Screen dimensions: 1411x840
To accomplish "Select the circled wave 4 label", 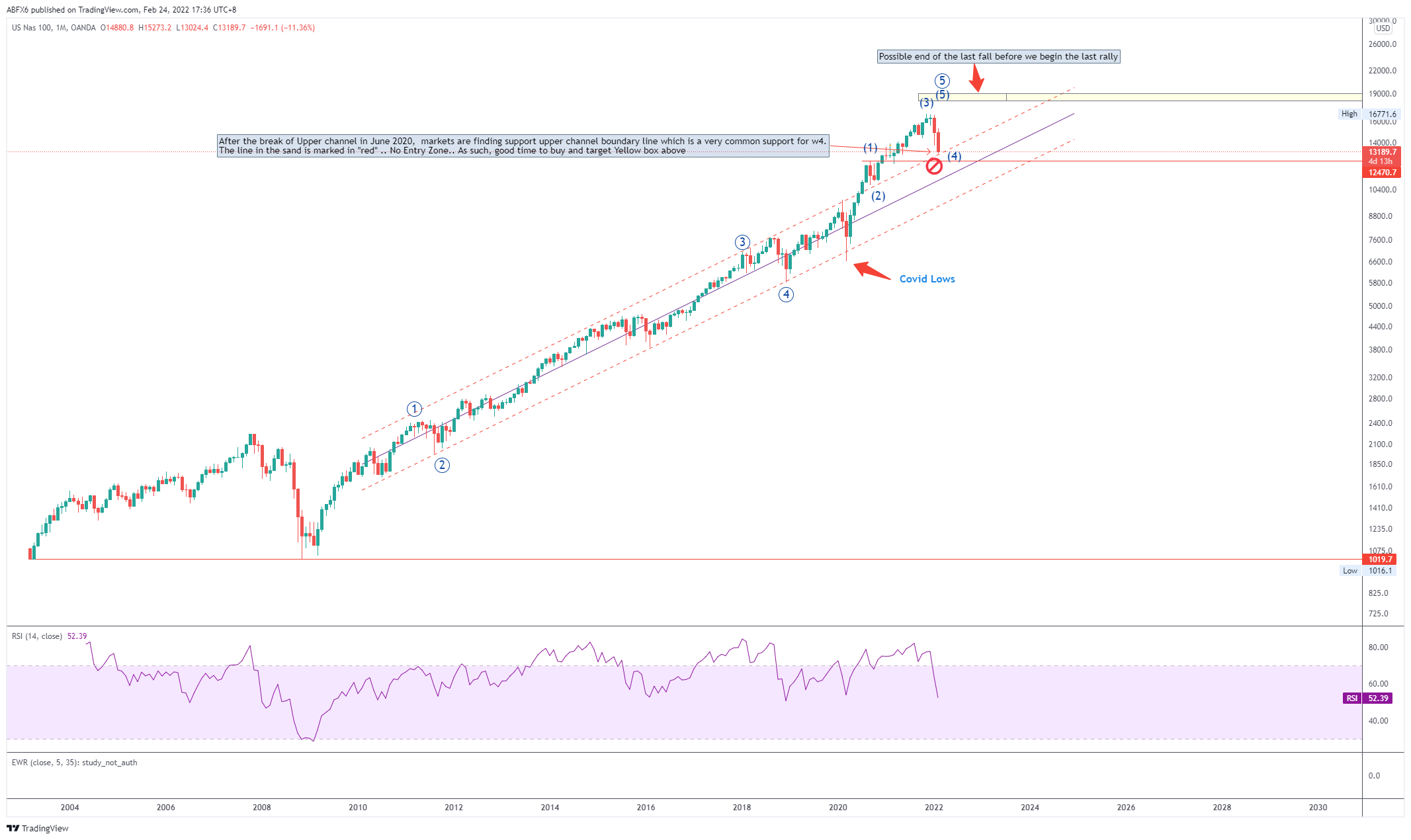I will [786, 294].
